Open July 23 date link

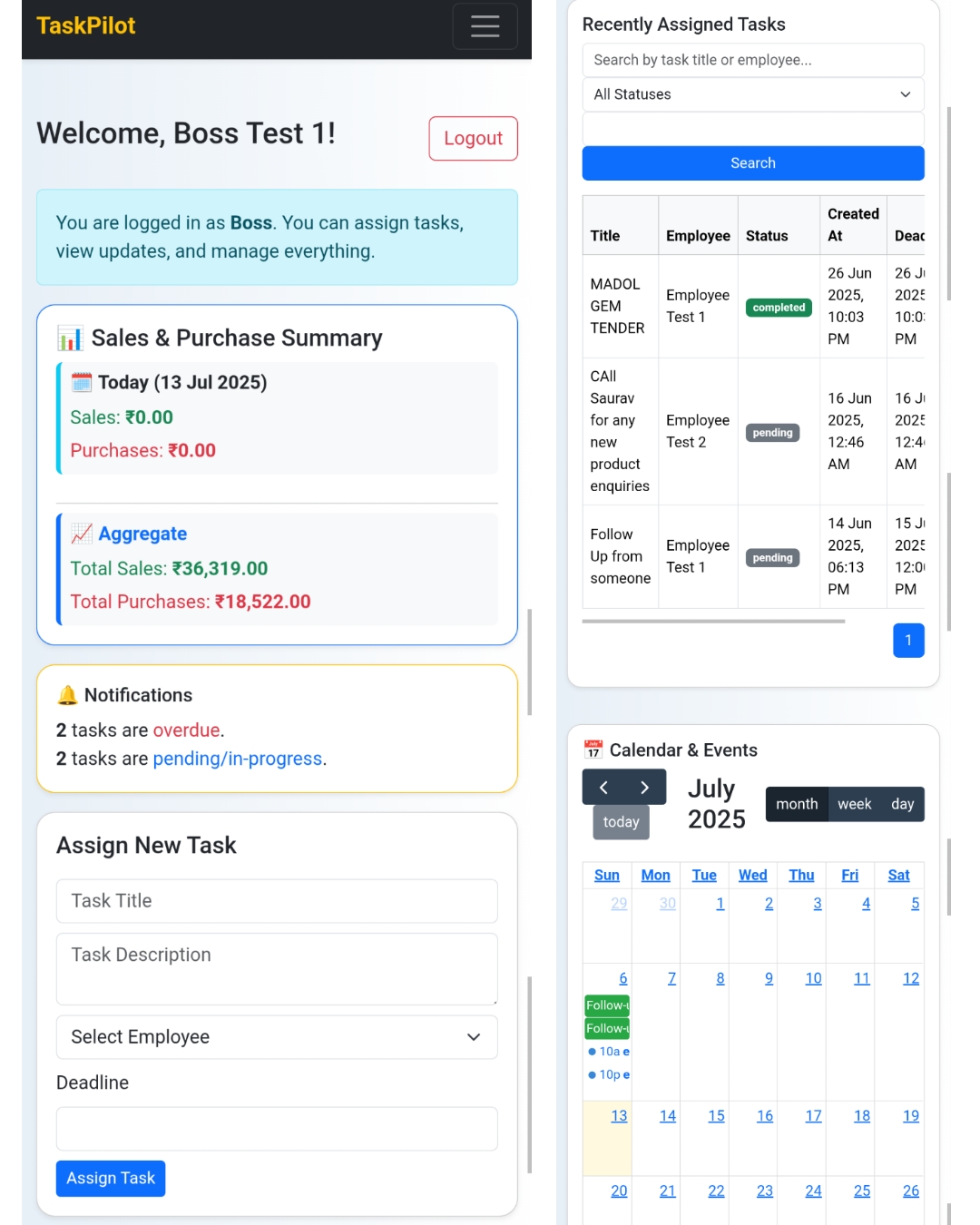point(765,1191)
